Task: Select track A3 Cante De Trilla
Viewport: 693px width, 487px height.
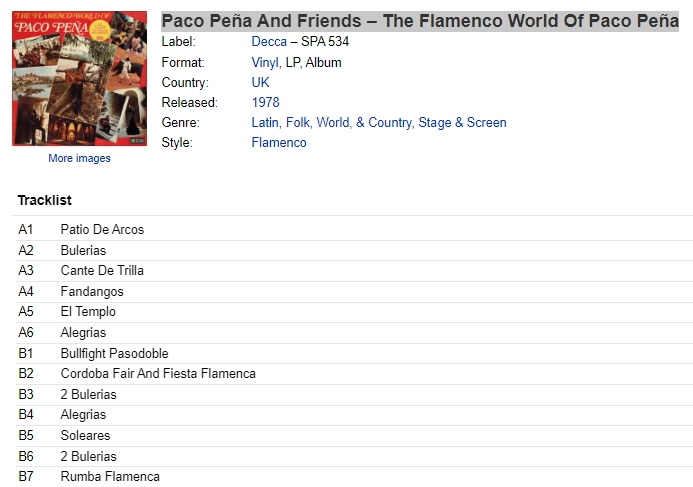Action: (x=354, y=270)
